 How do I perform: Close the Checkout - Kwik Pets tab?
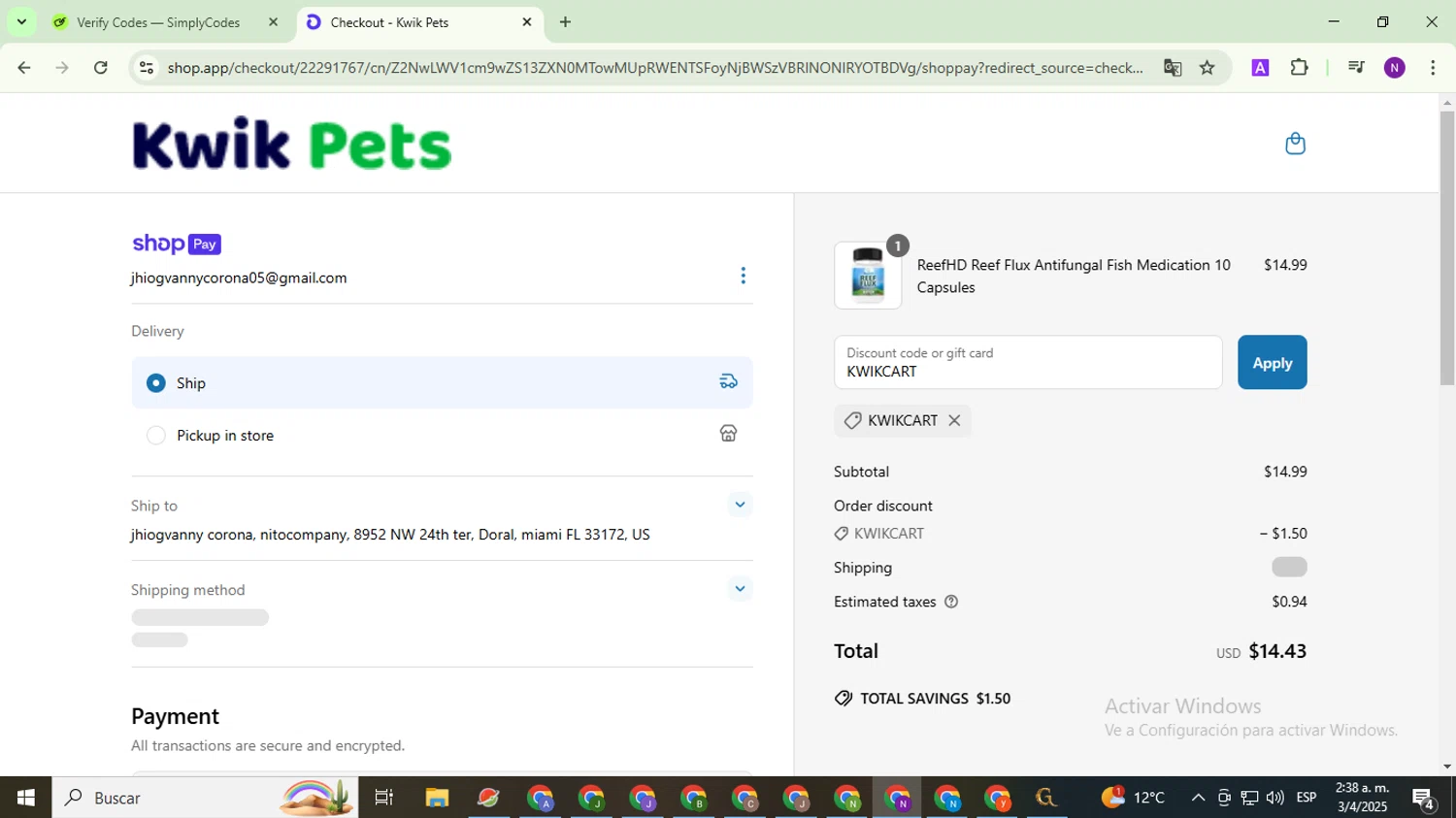tap(527, 22)
